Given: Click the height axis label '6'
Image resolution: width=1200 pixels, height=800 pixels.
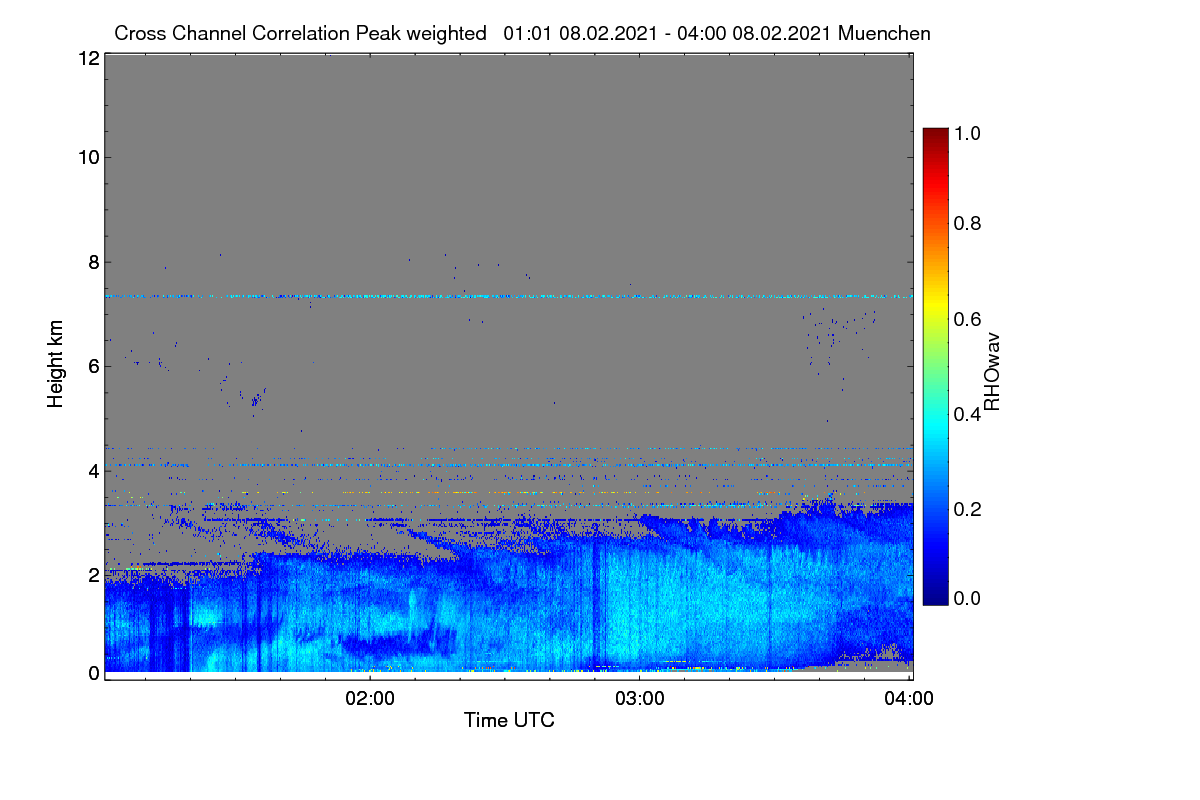Looking at the screenshot, I should [x=93, y=366].
